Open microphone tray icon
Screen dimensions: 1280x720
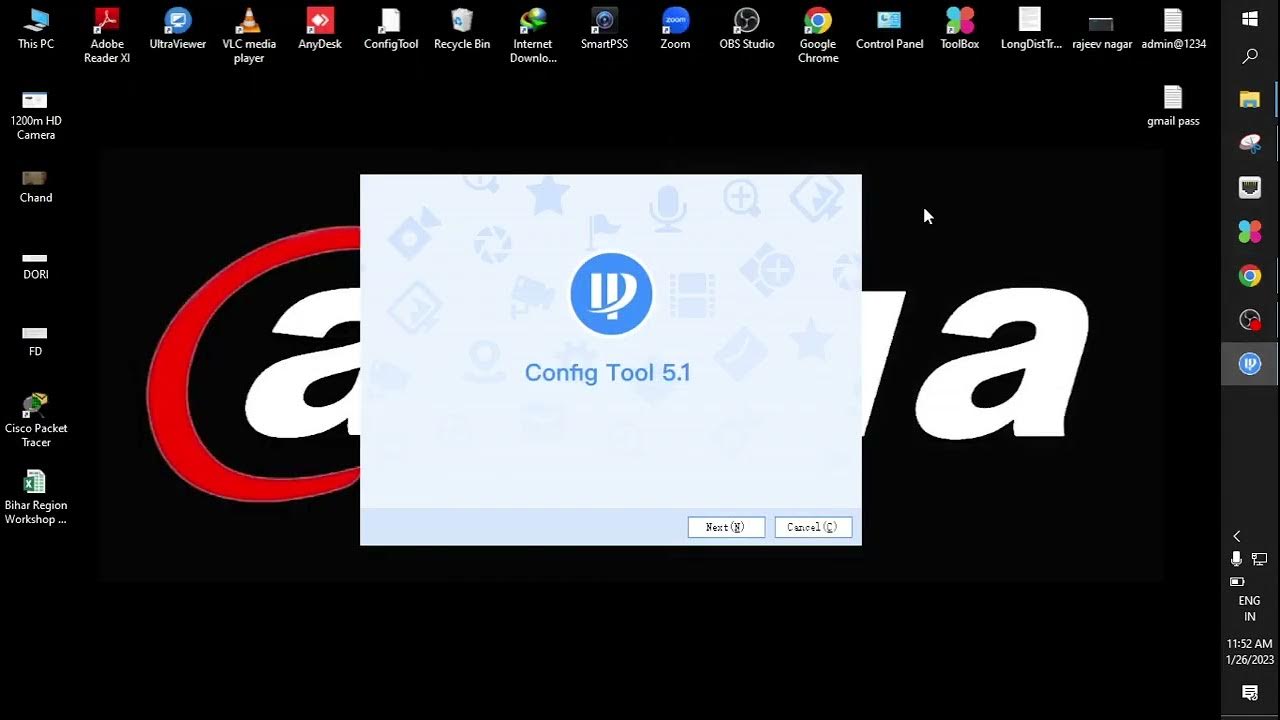[x=1237, y=559]
